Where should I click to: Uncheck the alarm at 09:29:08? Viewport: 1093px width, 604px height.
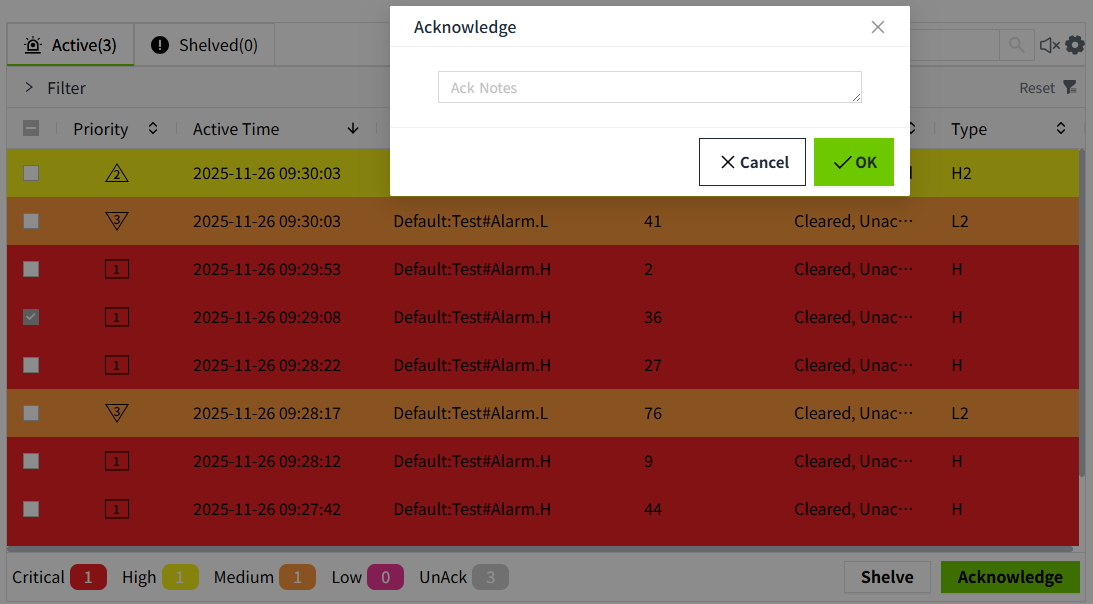[31, 317]
